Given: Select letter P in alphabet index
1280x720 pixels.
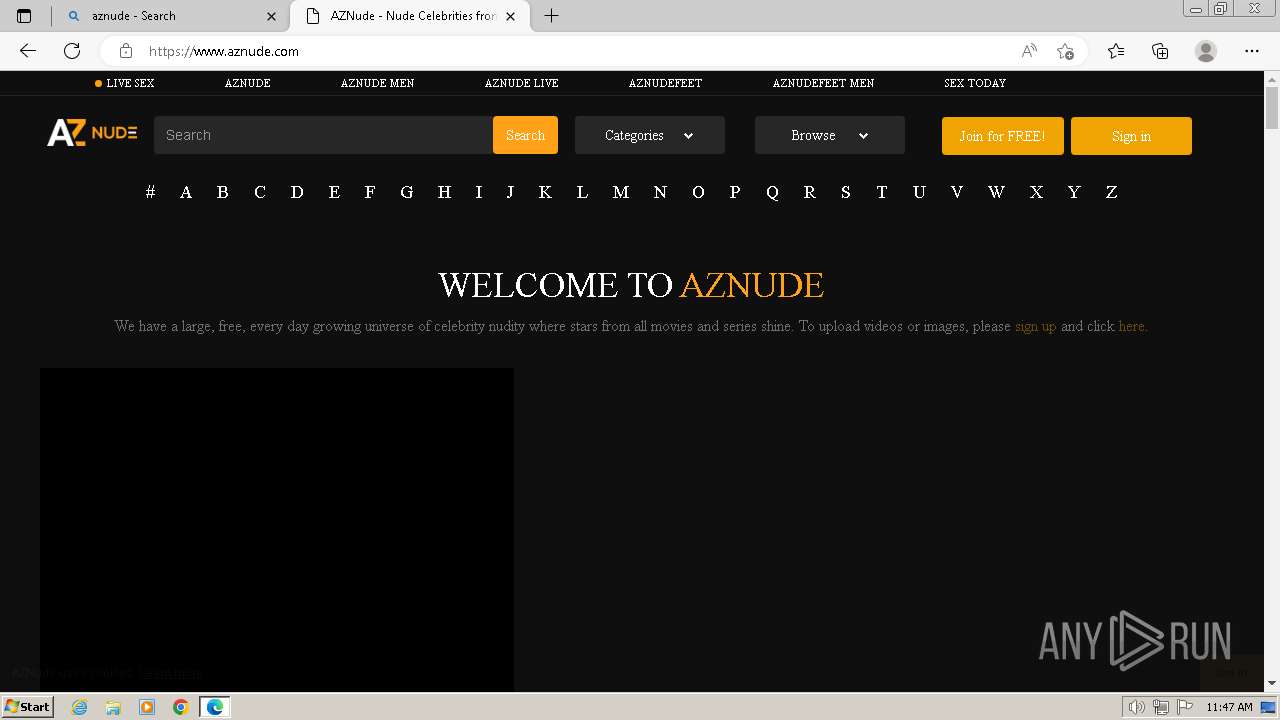Looking at the screenshot, I should [735, 192].
